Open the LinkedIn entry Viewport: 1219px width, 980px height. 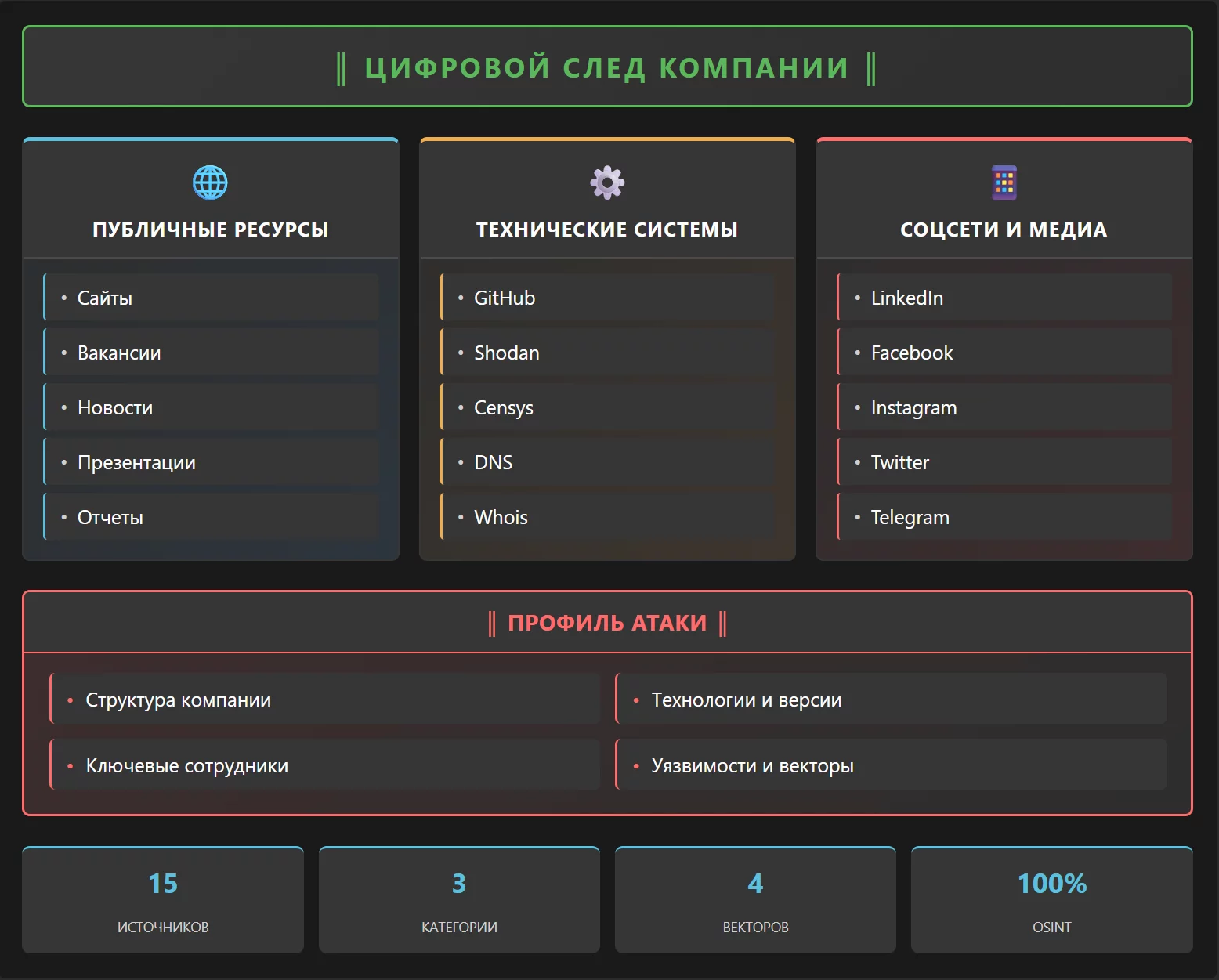pos(1004,298)
